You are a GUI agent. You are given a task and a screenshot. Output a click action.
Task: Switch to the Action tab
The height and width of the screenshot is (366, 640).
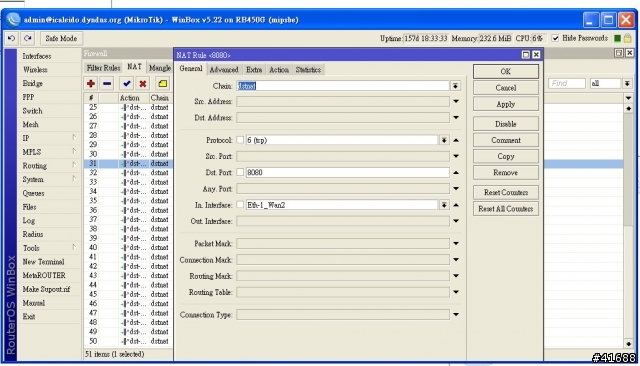[279, 70]
